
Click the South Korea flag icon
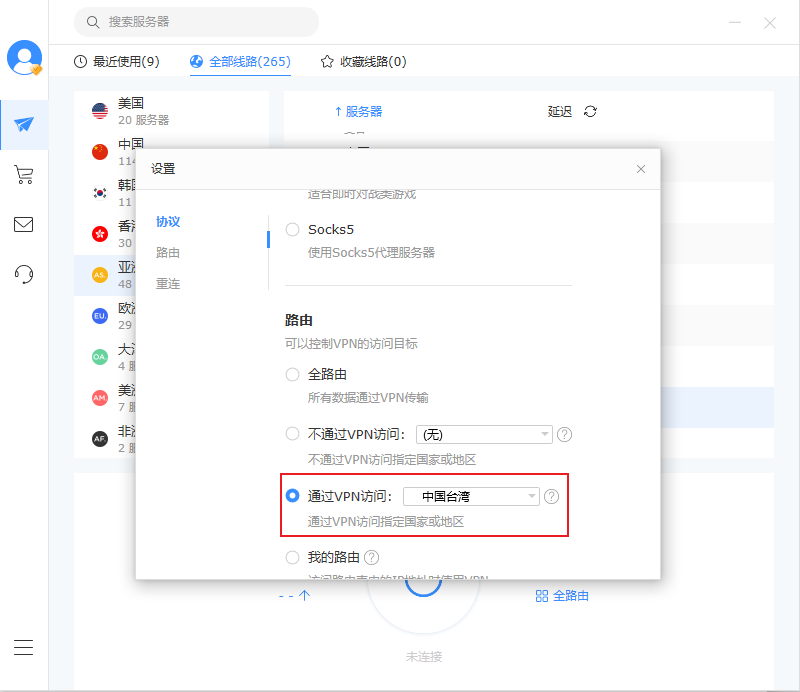click(x=100, y=193)
